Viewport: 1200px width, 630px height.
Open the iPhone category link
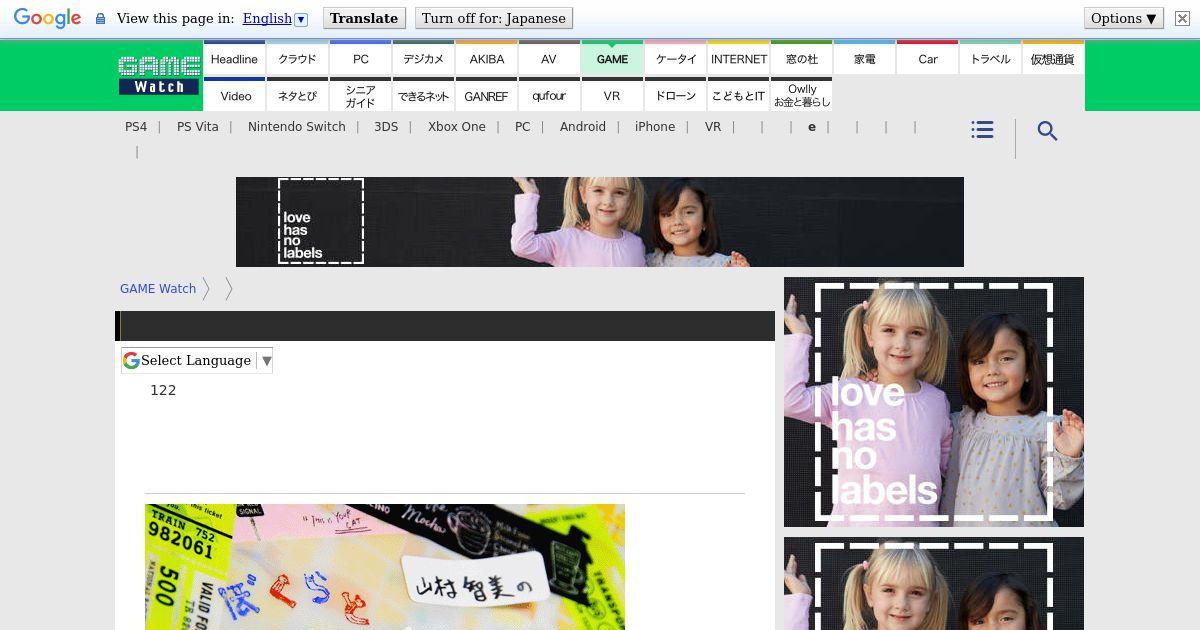click(x=655, y=127)
